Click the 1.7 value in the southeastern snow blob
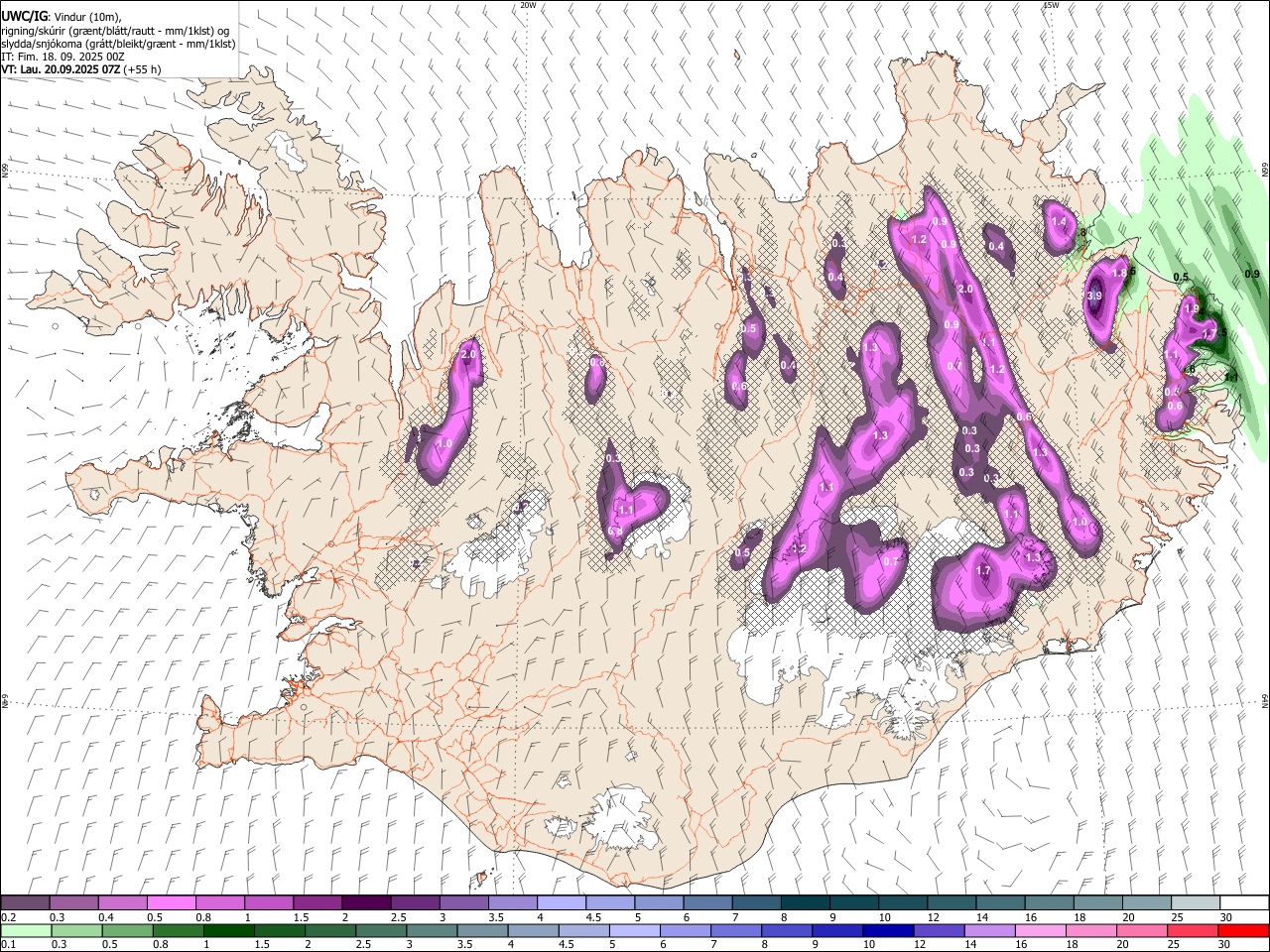The image size is (1270, 952). (983, 571)
